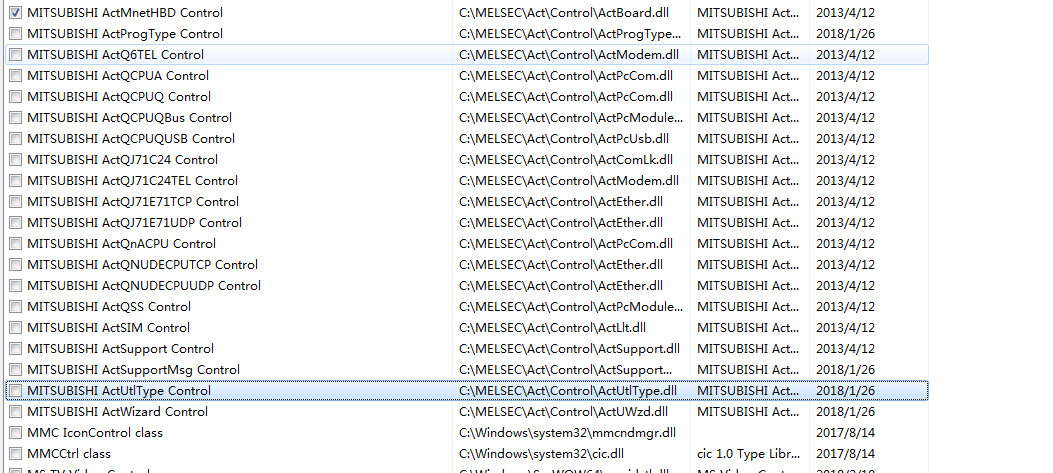Check the MITSUBISHI ActProgType Control checkbox
The width and height of the screenshot is (1053, 473).
click(15, 34)
